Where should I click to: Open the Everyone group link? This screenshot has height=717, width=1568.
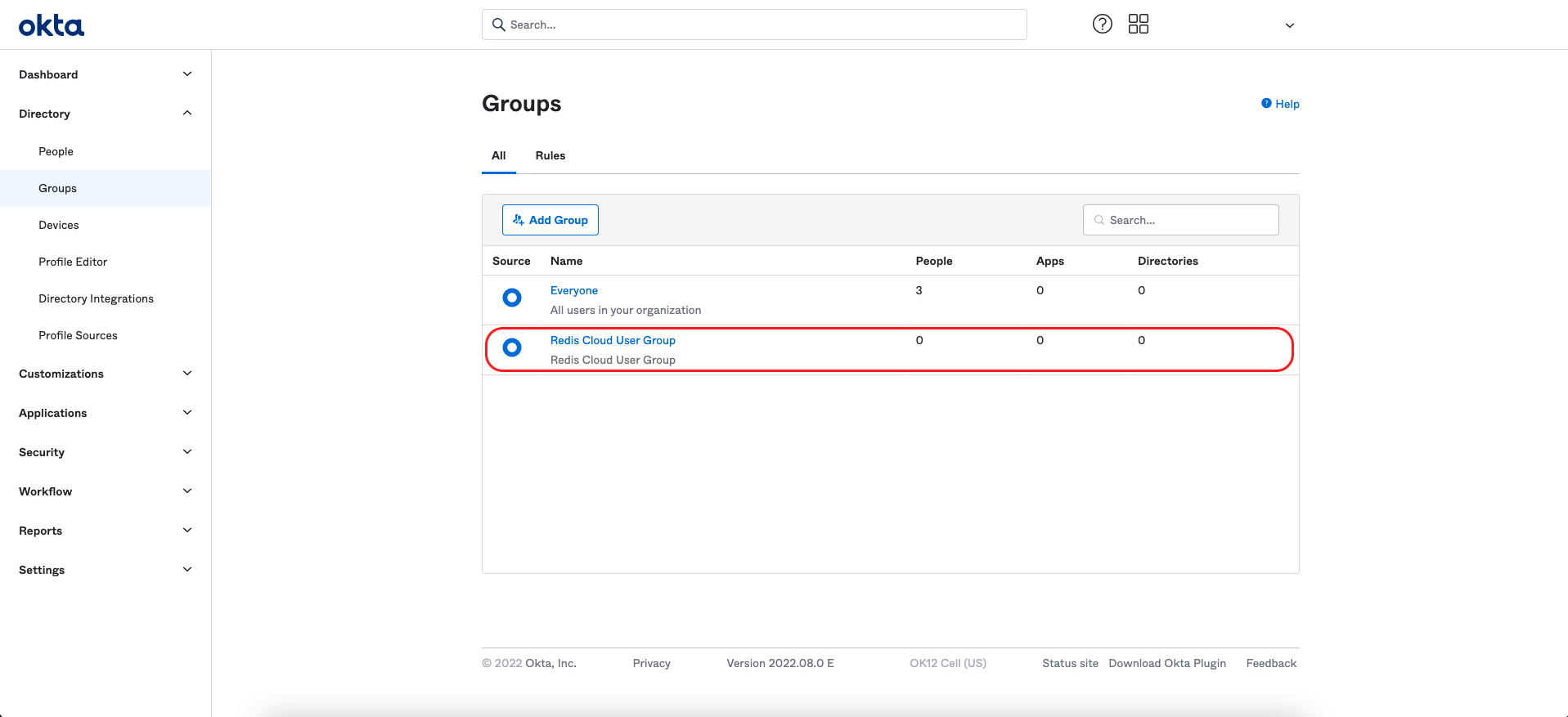click(x=573, y=290)
